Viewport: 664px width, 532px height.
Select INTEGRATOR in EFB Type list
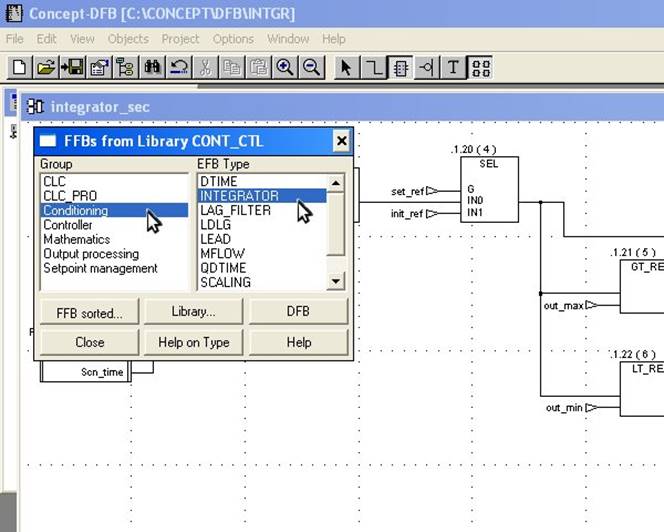[x=262, y=196]
